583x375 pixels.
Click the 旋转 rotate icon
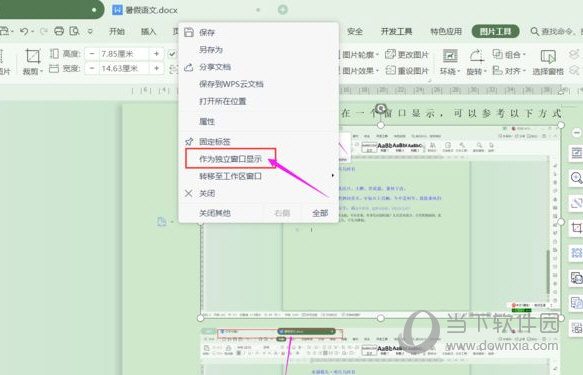(x=476, y=56)
